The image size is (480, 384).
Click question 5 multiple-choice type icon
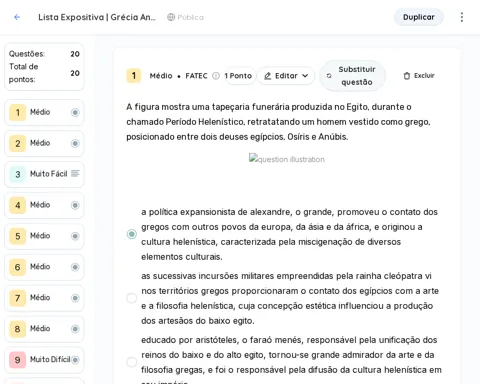tap(75, 236)
